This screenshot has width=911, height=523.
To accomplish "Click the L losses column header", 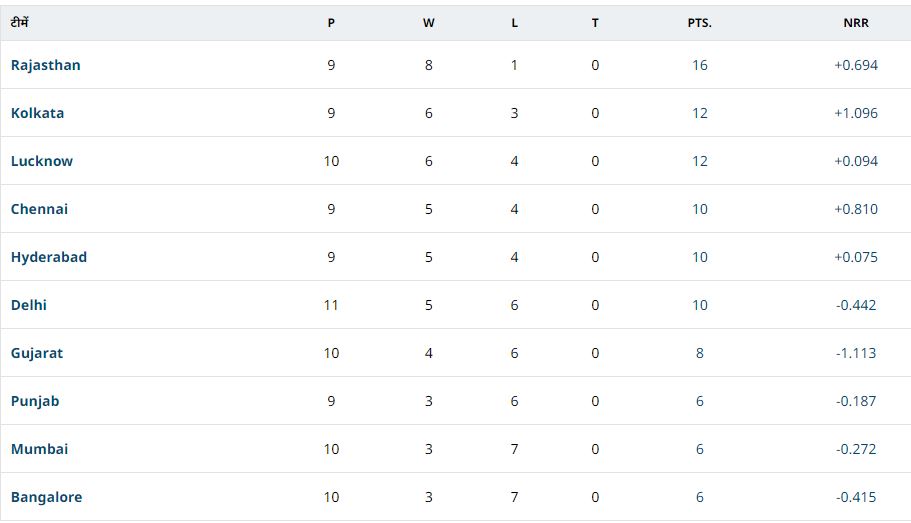I will [515, 23].
